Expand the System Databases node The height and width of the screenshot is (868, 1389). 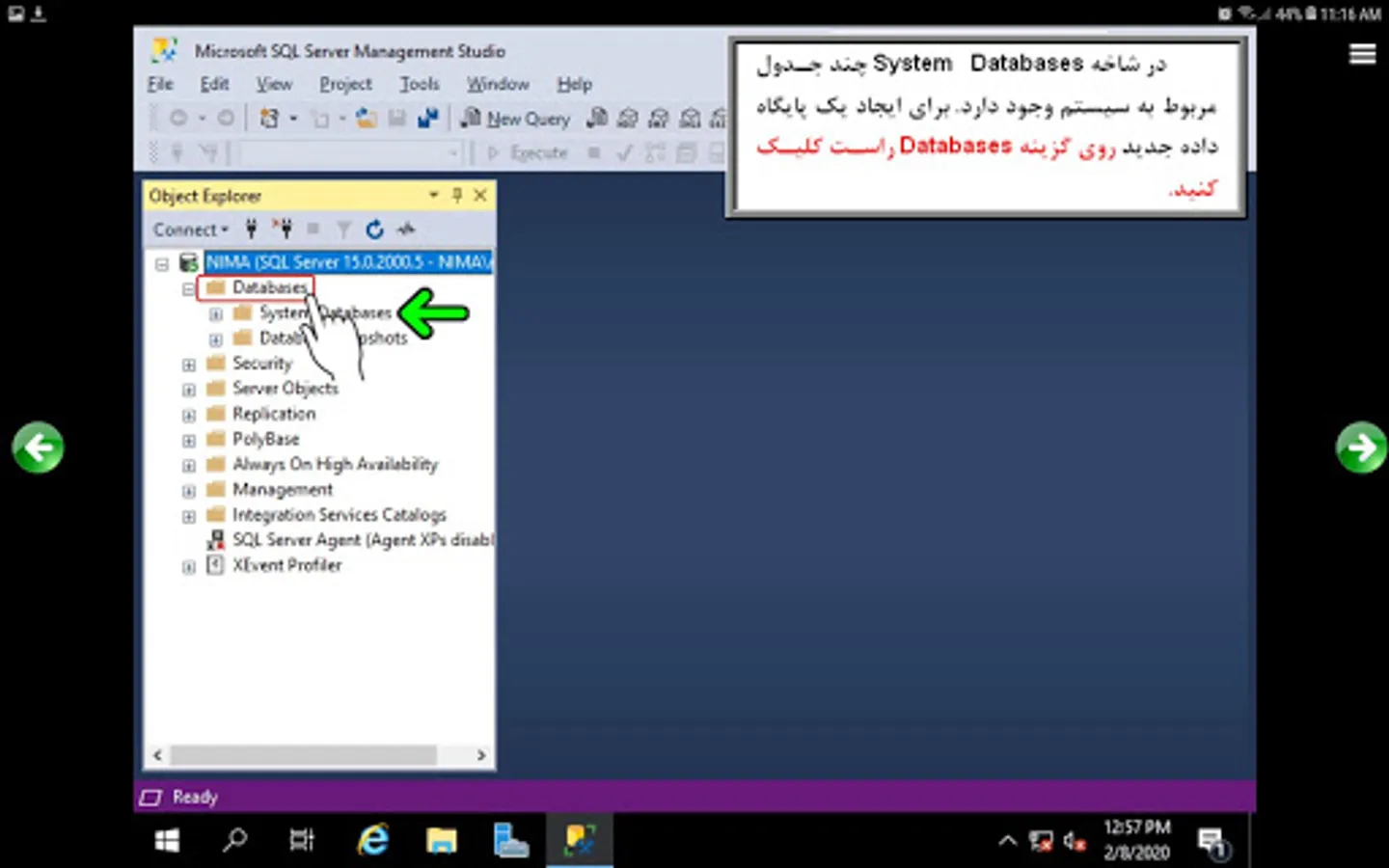point(216,313)
